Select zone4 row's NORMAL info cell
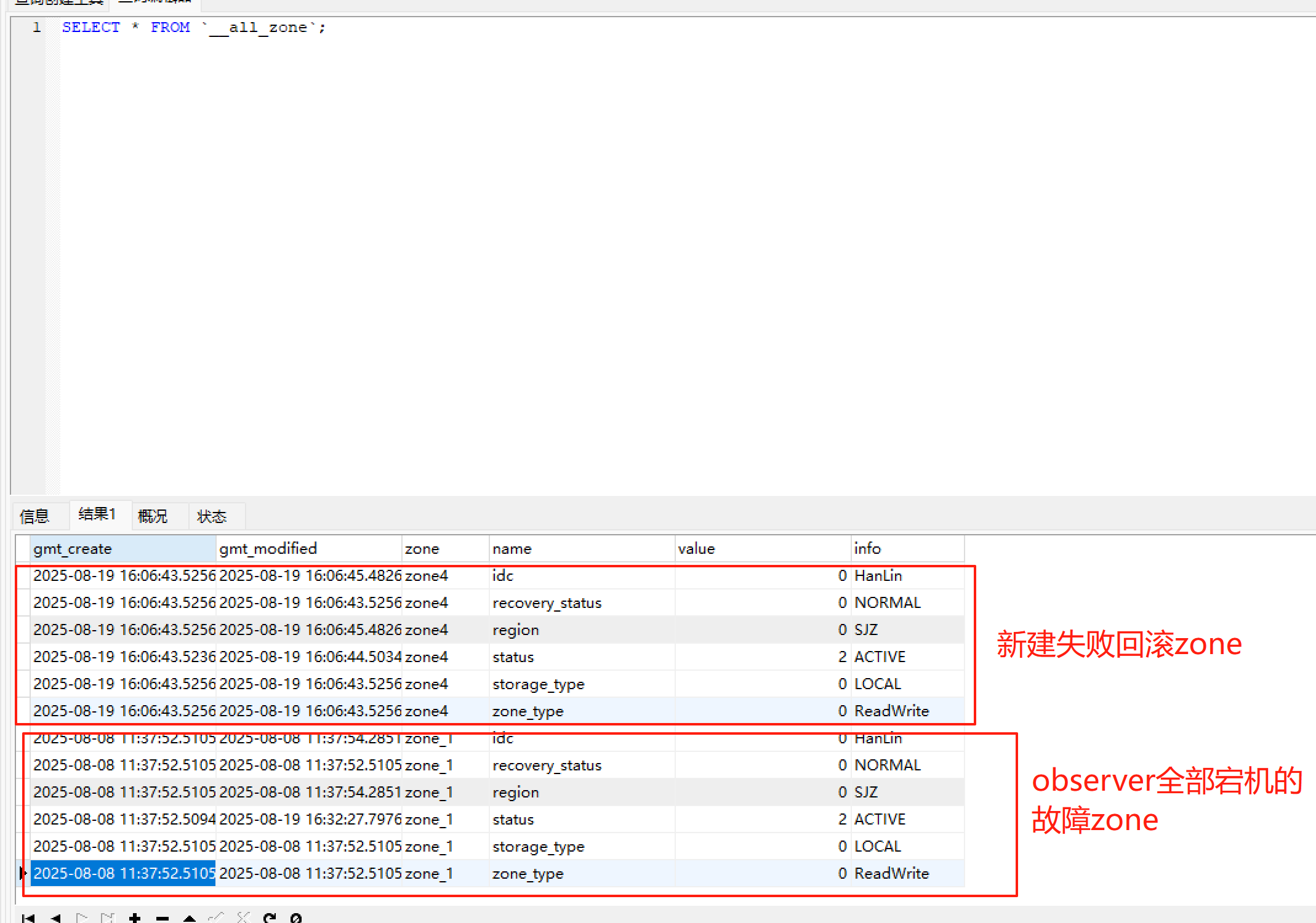Image resolution: width=1316 pixels, height=923 pixels. pyautogui.click(x=908, y=602)
